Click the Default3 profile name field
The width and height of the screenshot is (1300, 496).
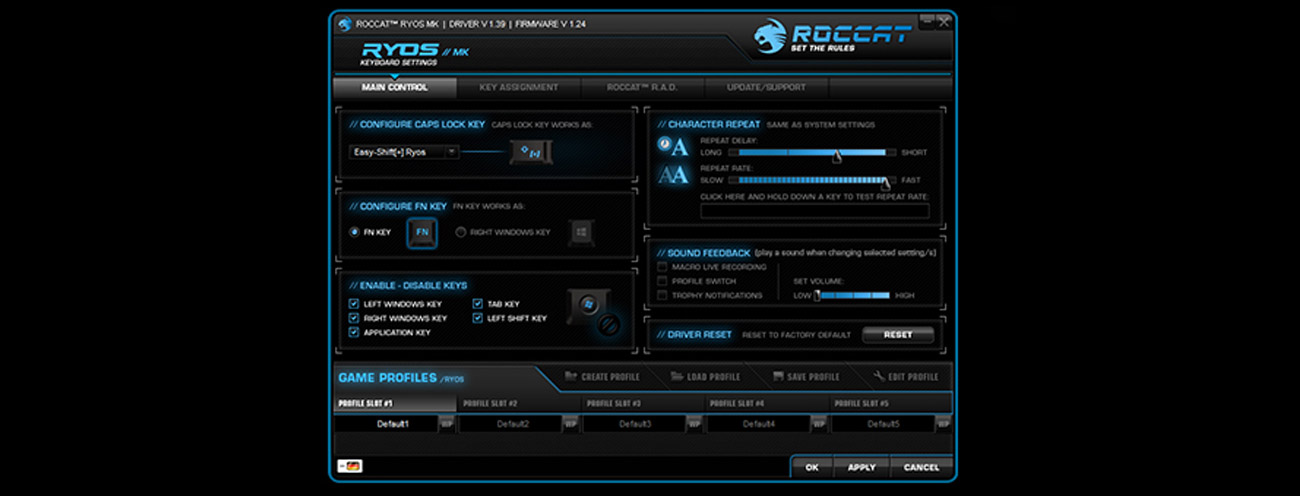635,424
